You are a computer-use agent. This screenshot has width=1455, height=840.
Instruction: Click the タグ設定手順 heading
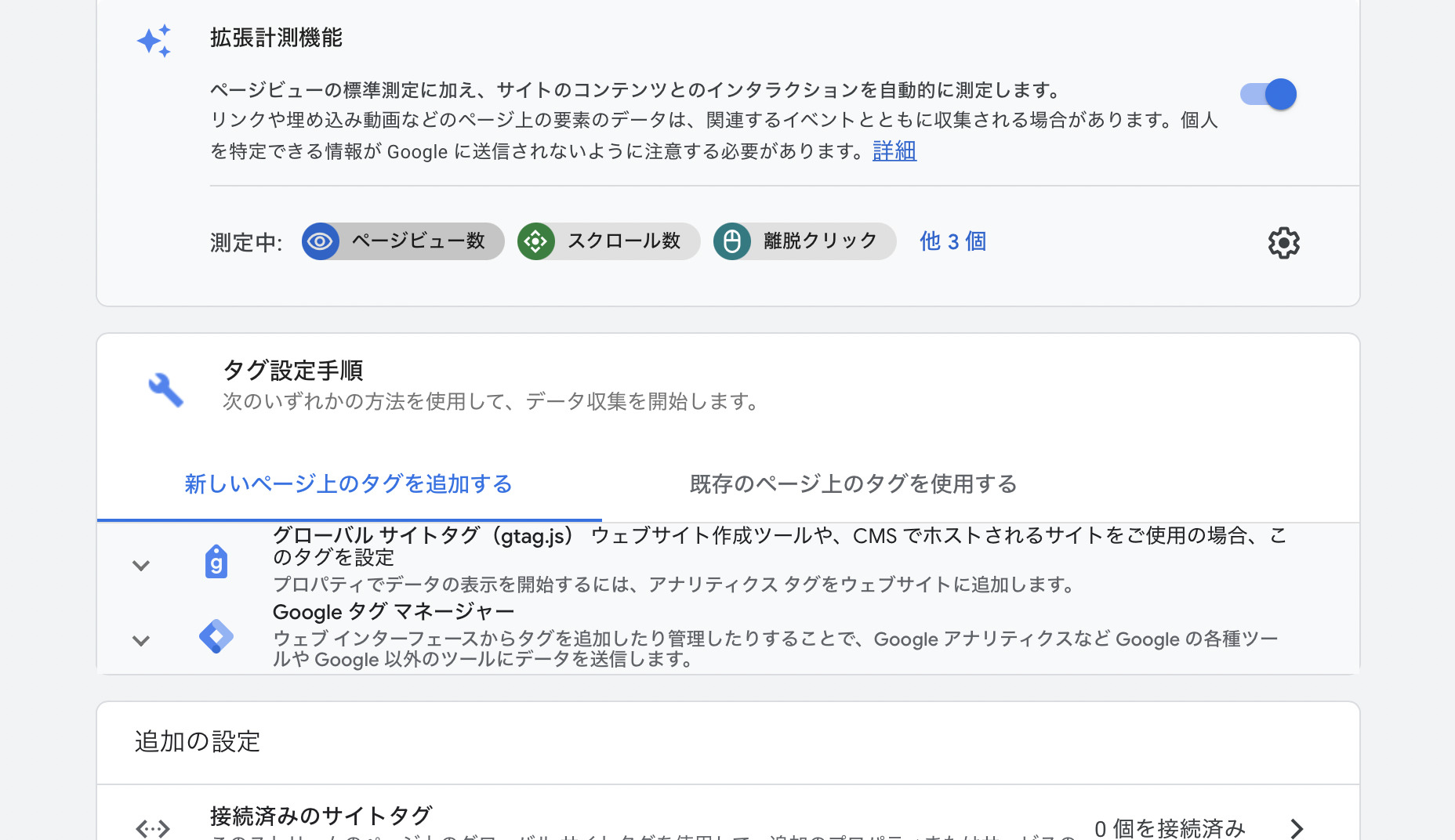coord(293,370)
